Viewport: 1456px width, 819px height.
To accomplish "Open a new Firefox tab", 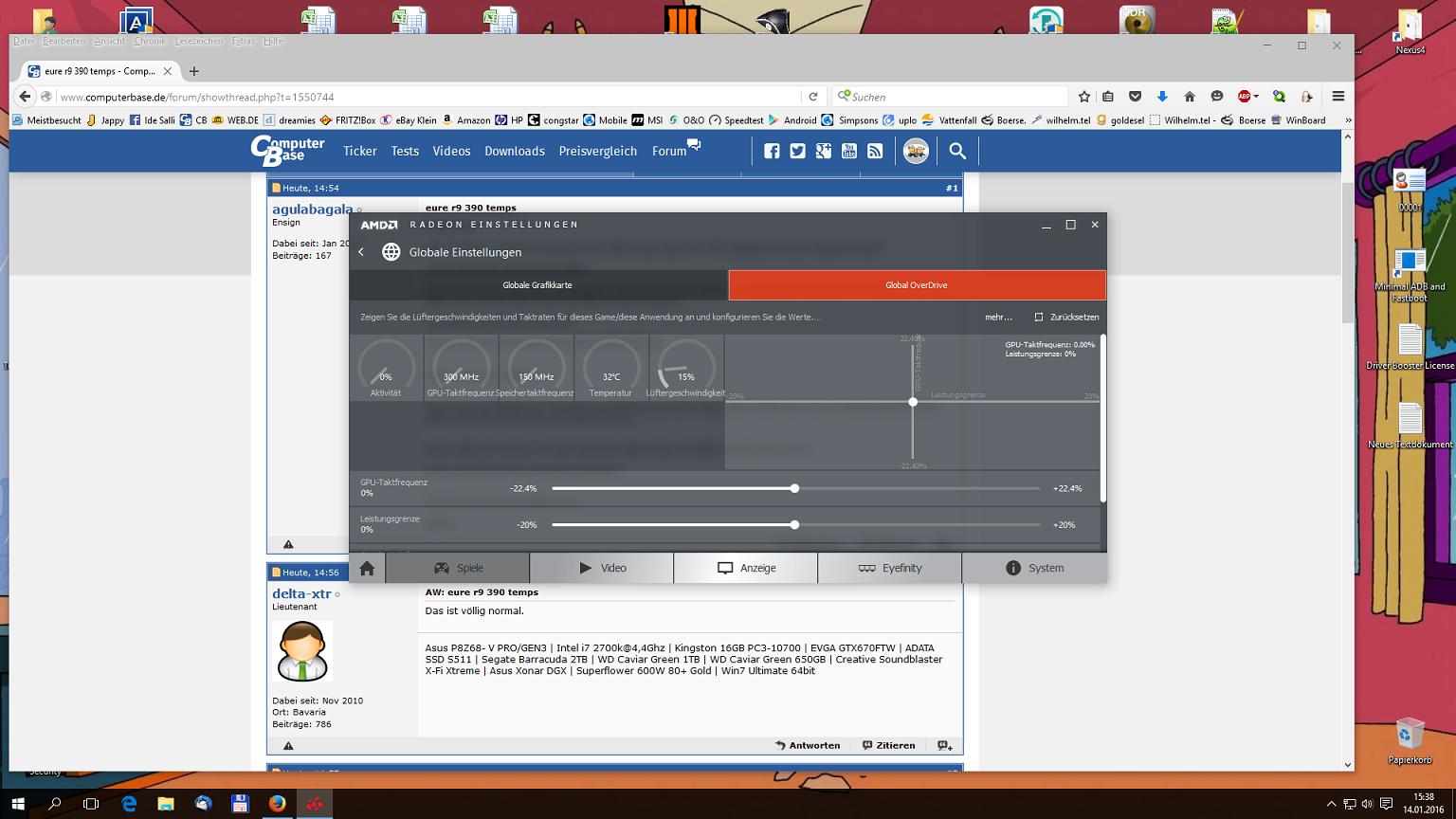I will 194,71.
